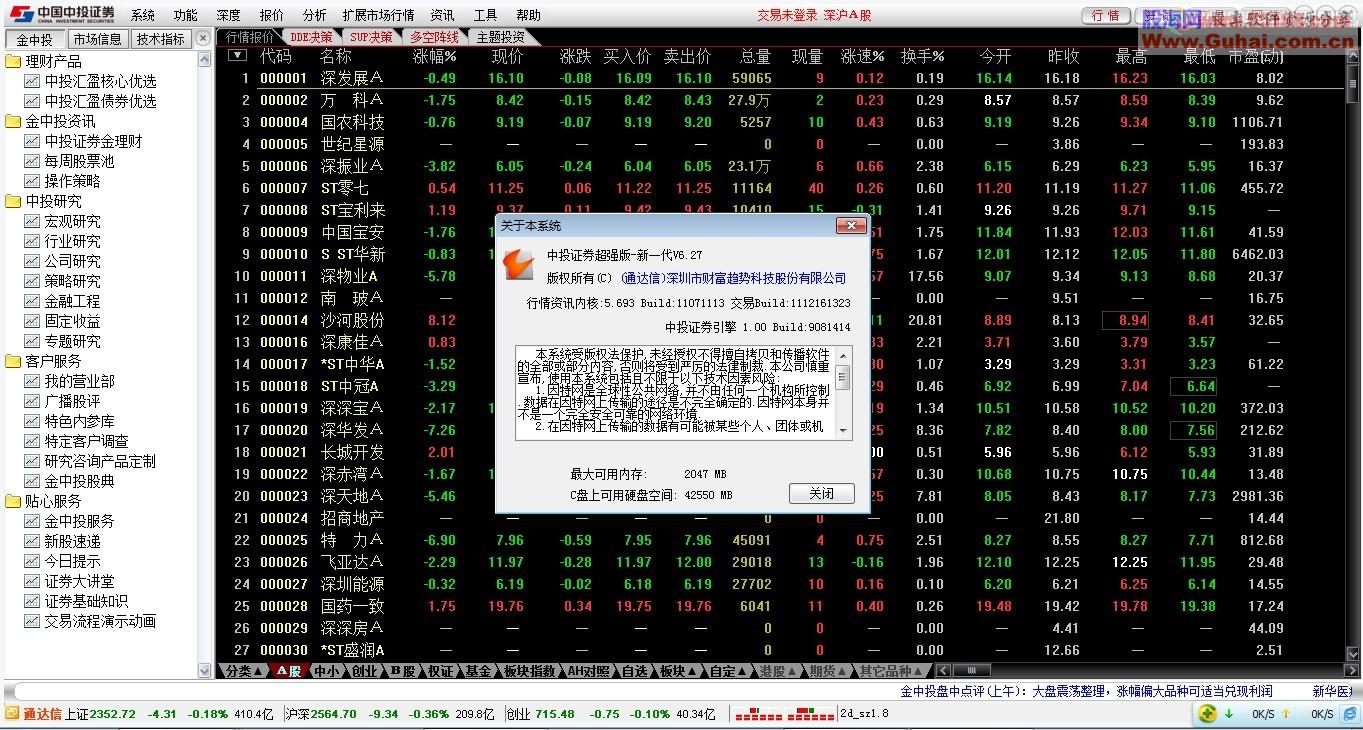Select the AH对照 bottom tab

click(588, 671)
